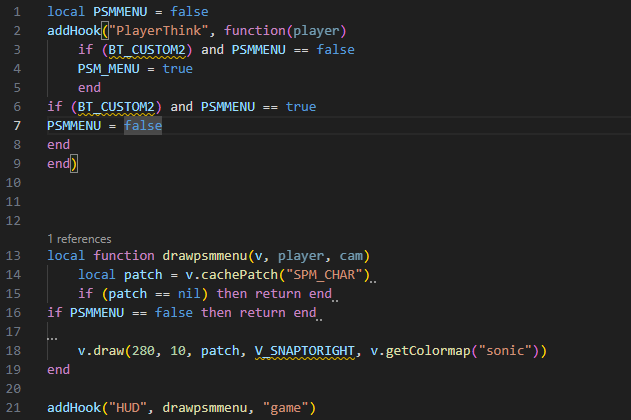The height and width of the screenshot is (420, 631).
Task: Click the highlighted opening bracket after addHook
Action: tap(105, 31)
